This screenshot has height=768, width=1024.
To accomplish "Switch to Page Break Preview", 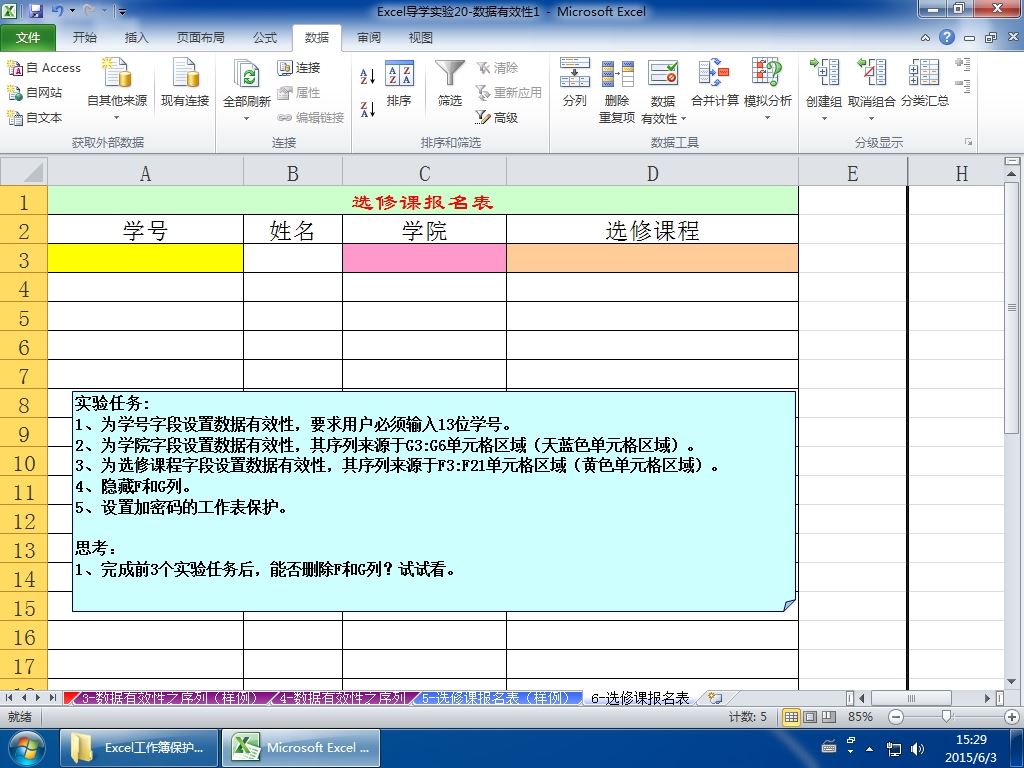I will (x=829, y=717).
